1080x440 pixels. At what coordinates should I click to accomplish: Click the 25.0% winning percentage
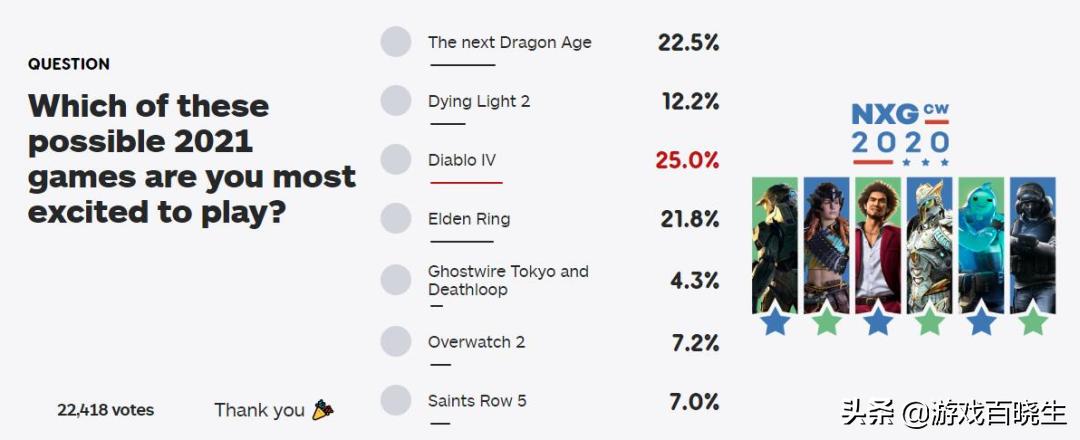[687, 160]
